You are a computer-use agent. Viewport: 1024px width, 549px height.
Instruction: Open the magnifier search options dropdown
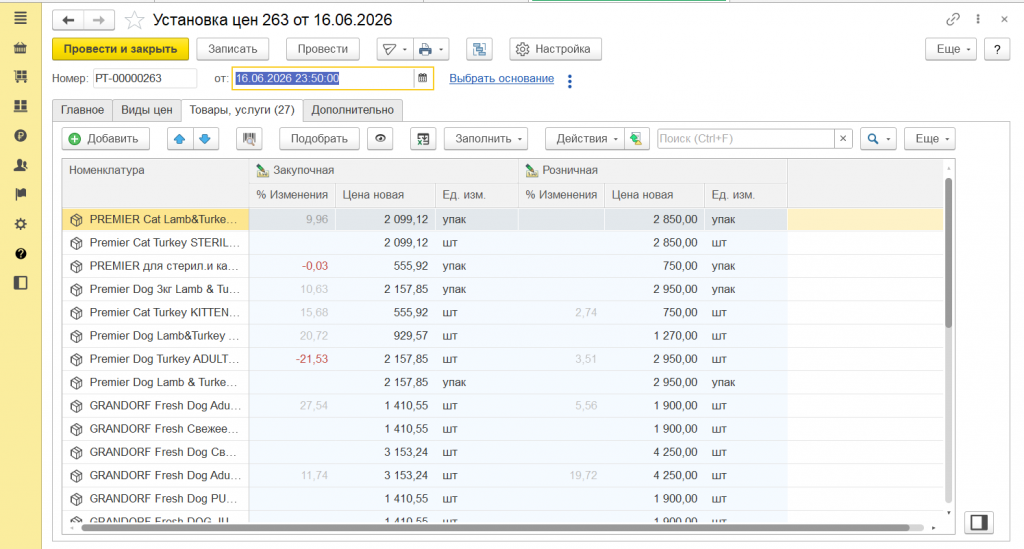(878, 138)
